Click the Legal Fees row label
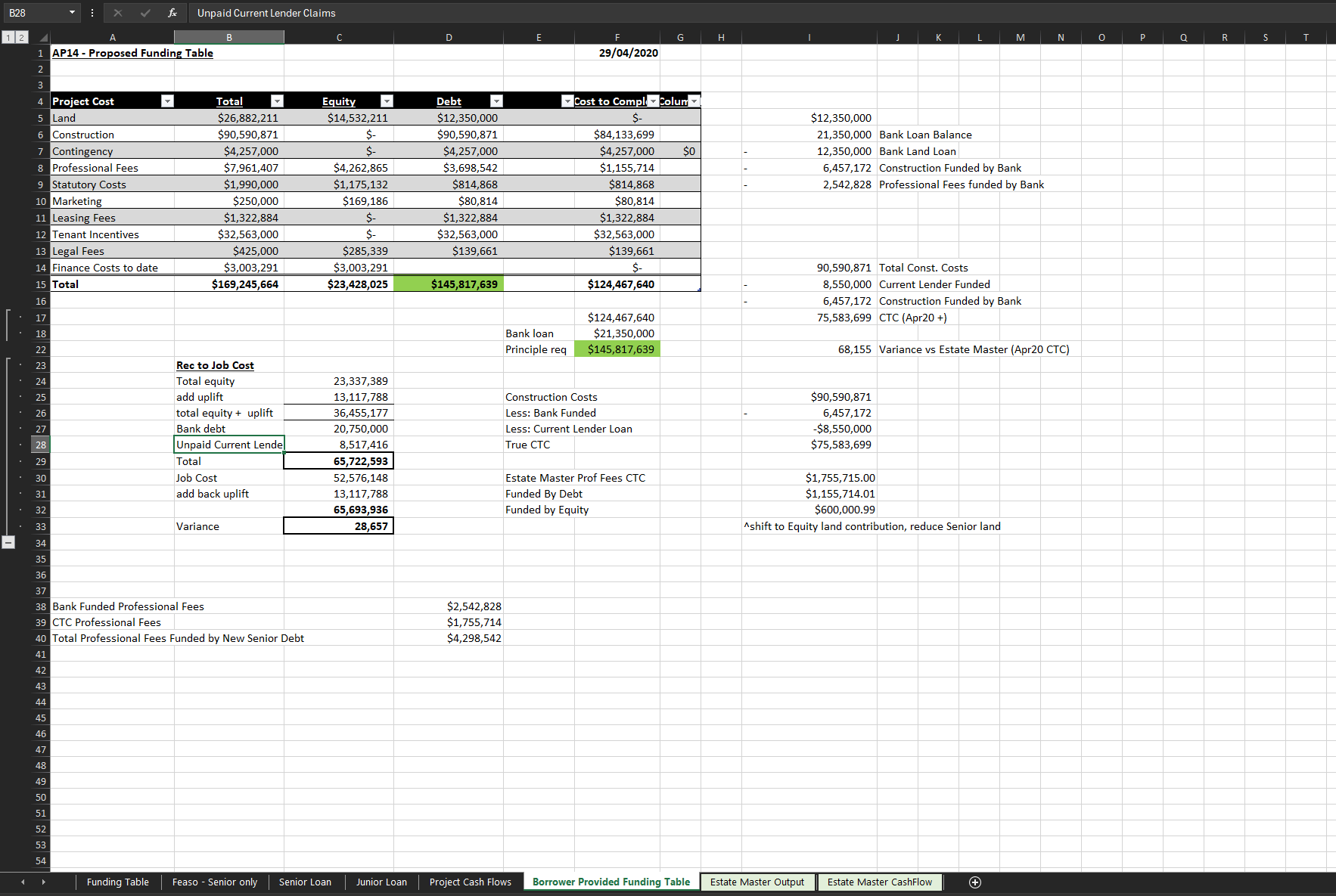Image resolution: width=1336 pixels, height=896 pixels. pyautogui.click(x=112, y=251)
